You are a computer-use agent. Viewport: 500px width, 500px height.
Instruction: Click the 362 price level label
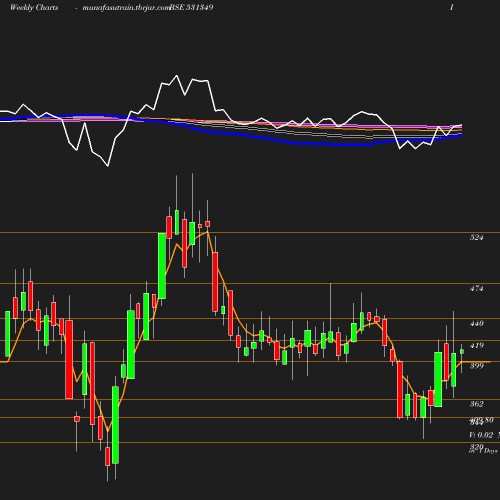(x=476, y=404)
